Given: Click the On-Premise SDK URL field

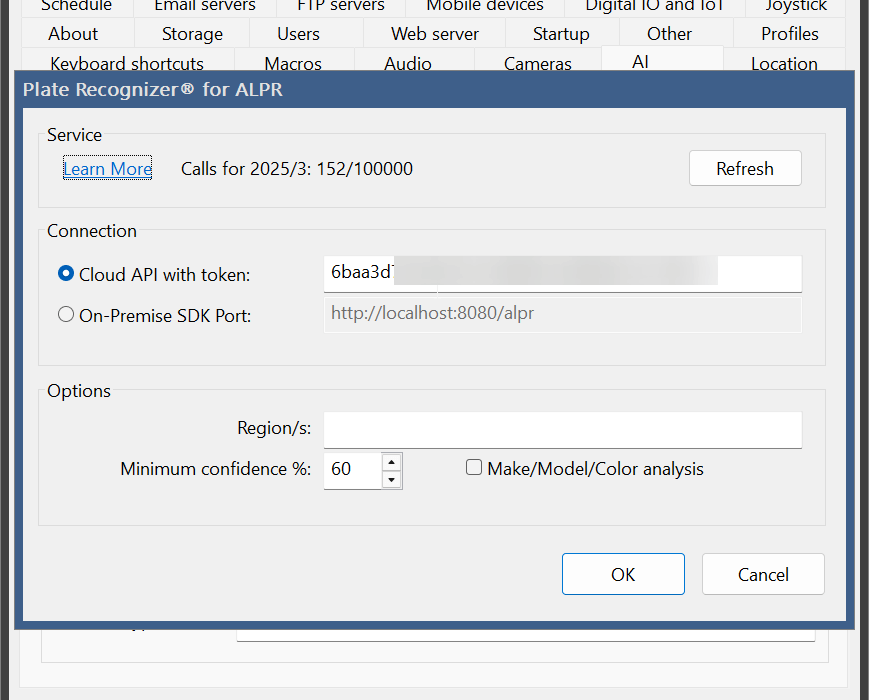Looking at the screenshot, I should pos(563,314).
